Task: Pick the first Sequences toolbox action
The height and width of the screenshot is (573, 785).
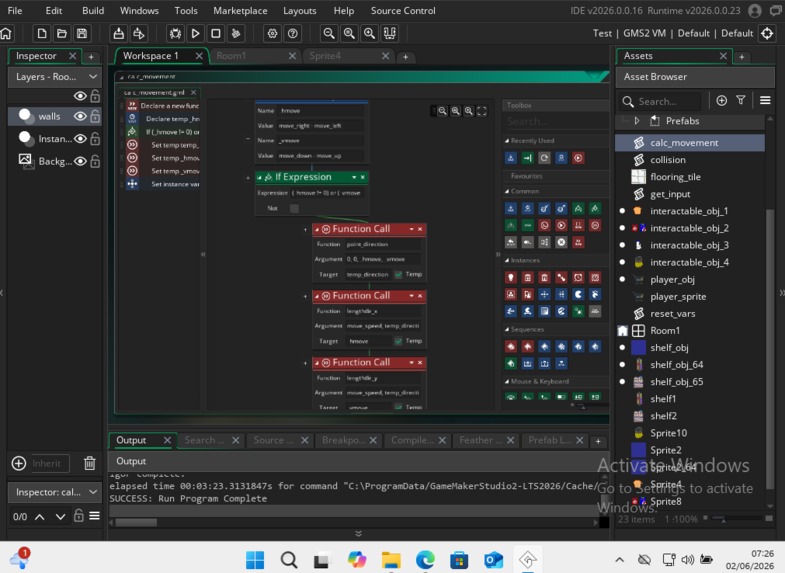Action: (511, 346)
